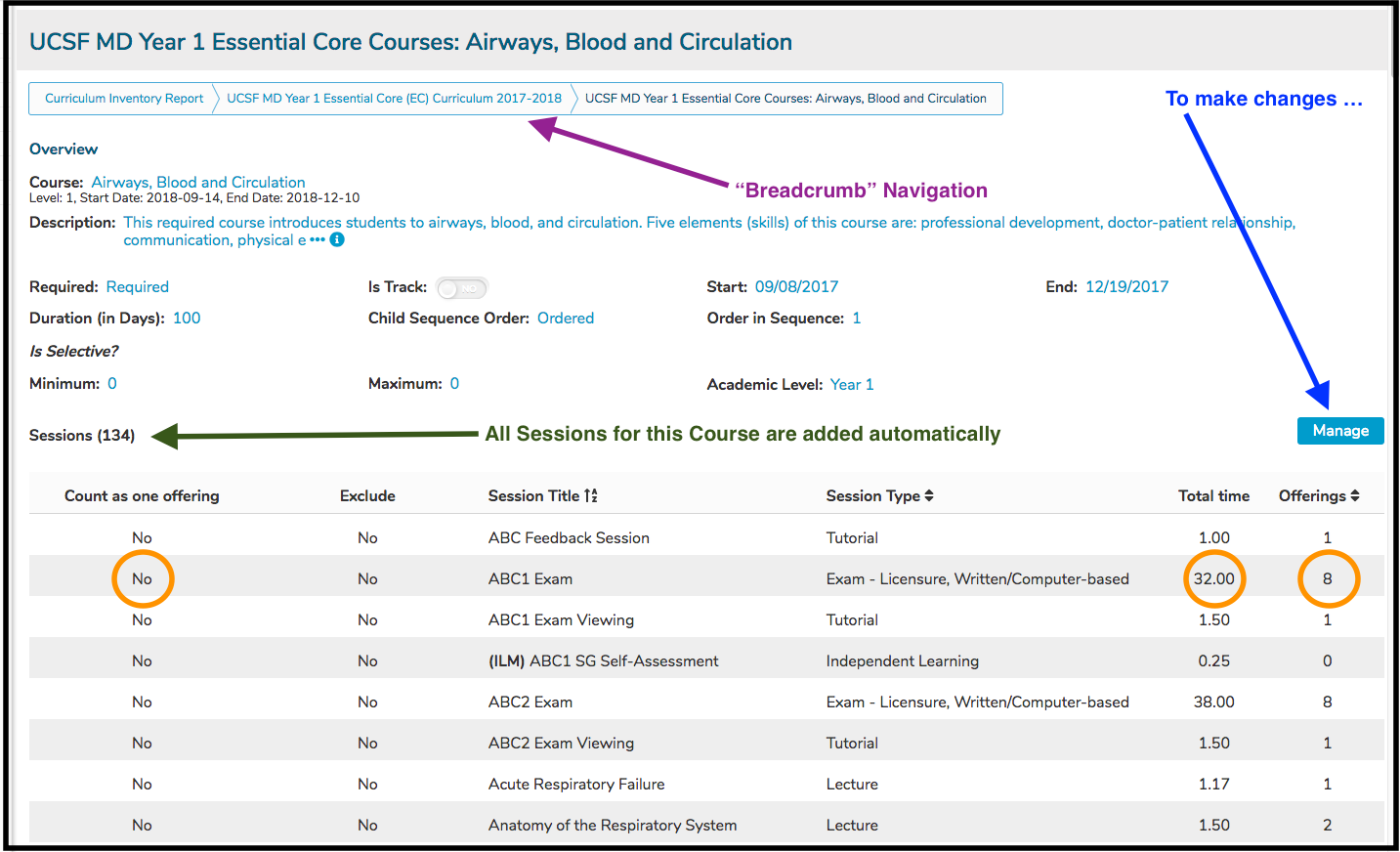Sort sessions by the Session Type arrows
Viewport: 1400px width, 852px height.
929,495
